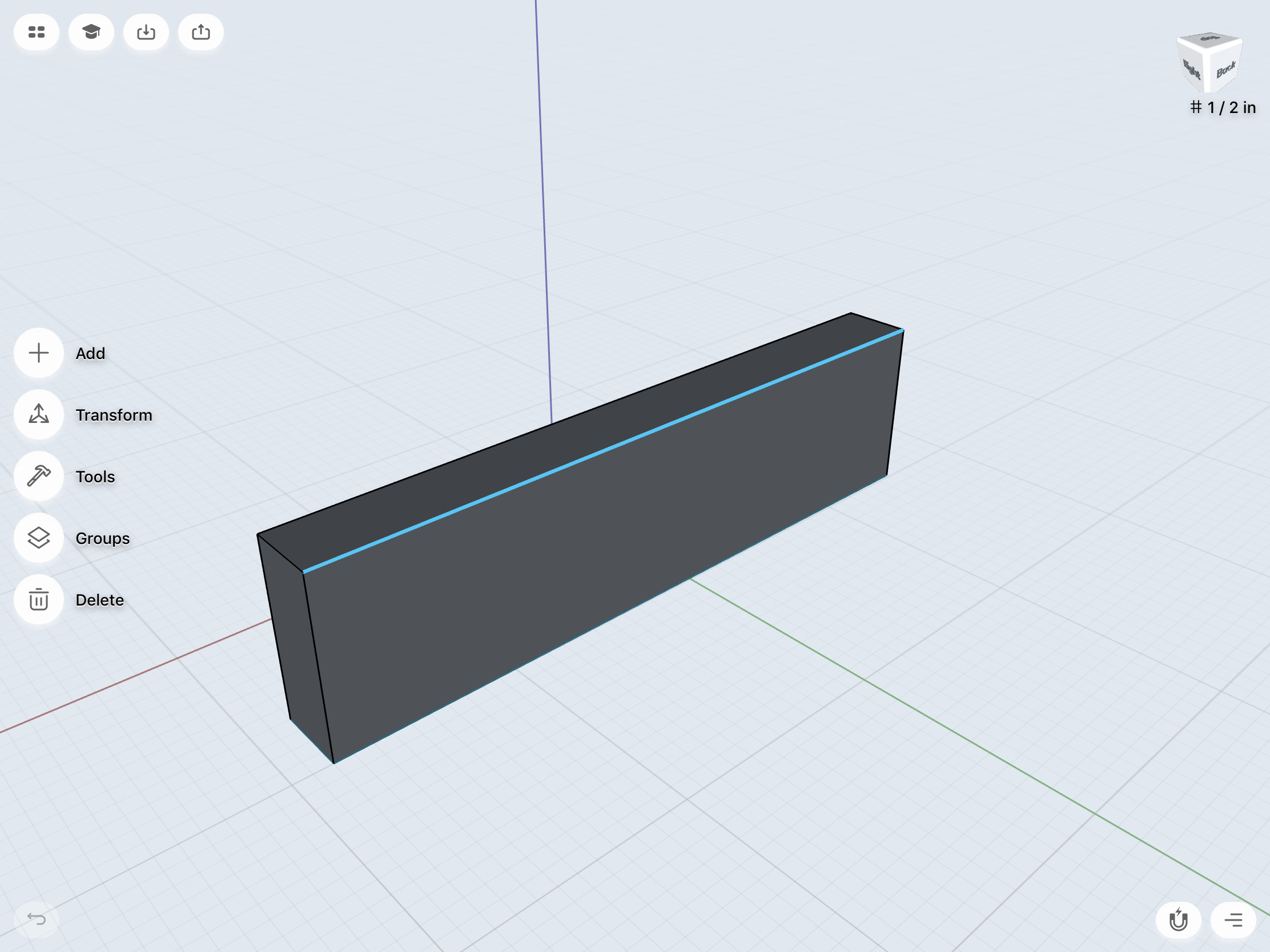Viewport: 1270px width, 952px height.
Task: Open the Transform arrows icon
Action: (38, 414)
